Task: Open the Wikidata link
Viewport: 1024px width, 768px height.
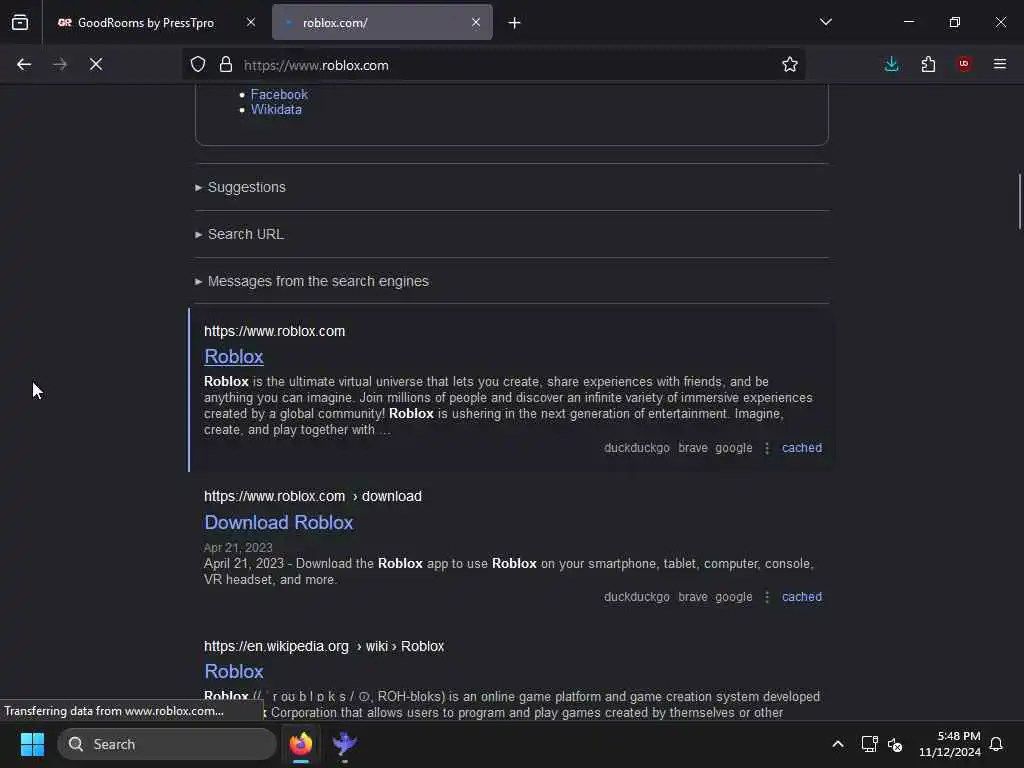Action: pos(276,110)
